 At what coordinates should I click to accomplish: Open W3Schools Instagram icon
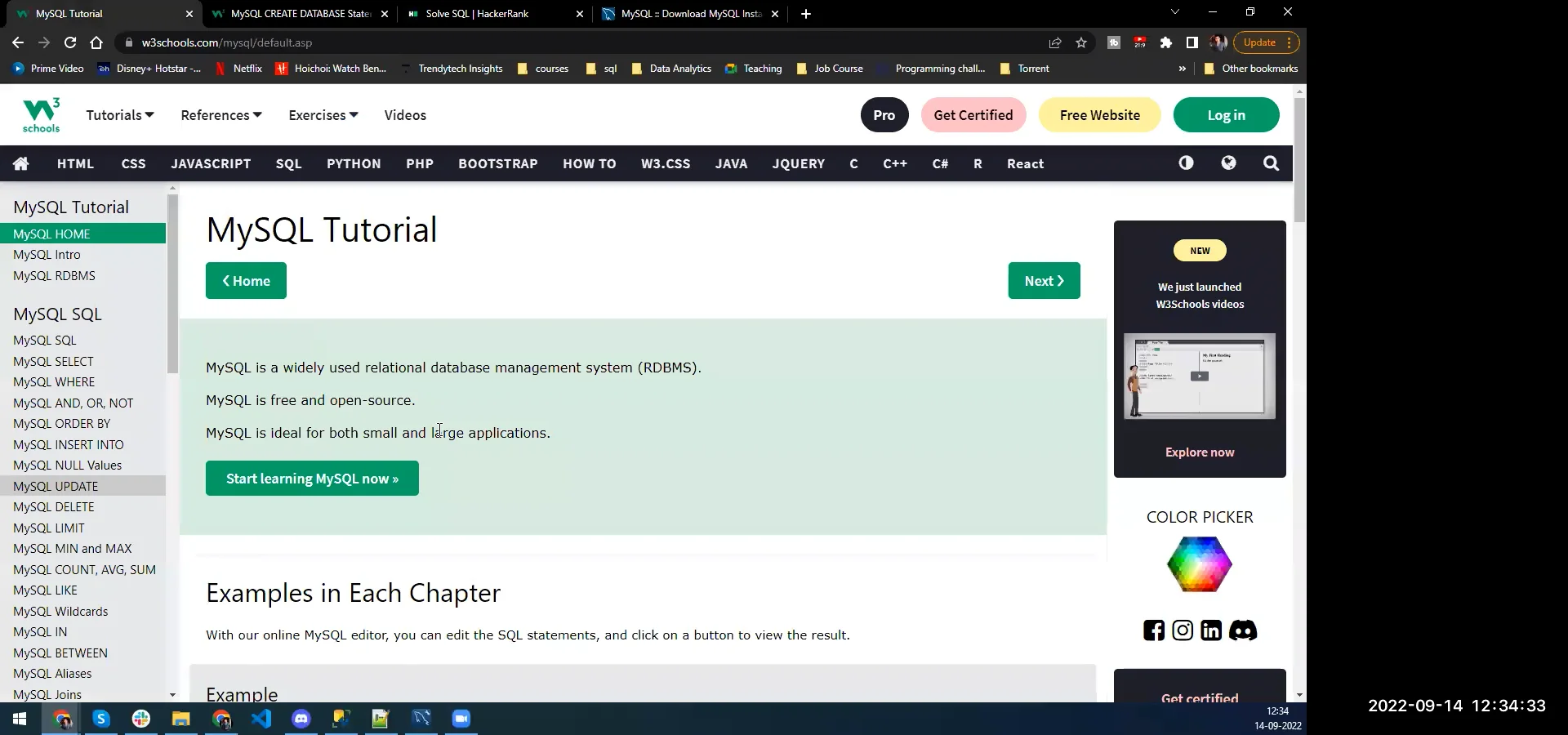(1182, 630)
